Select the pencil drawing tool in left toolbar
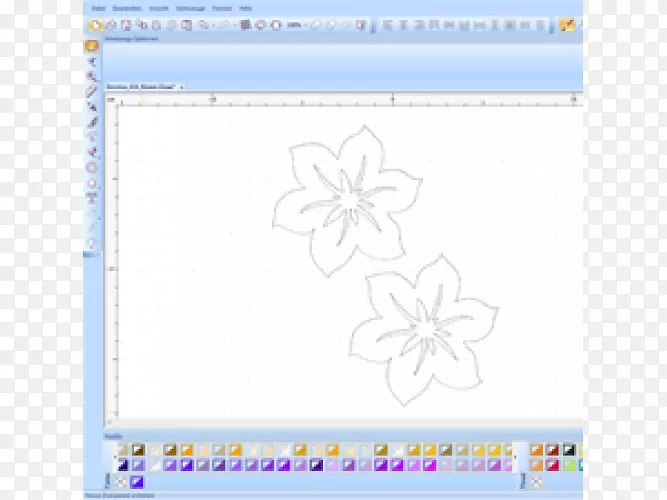 [x=92, y=91]
